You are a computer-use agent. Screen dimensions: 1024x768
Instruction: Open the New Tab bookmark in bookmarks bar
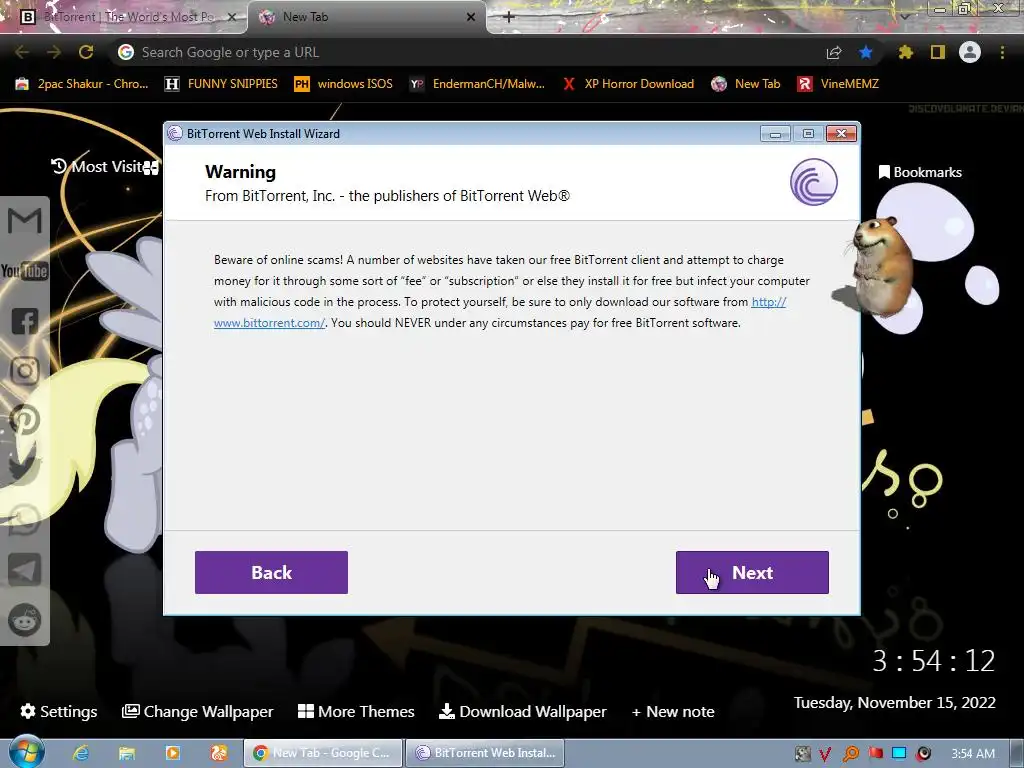click(x=746, y=84)
